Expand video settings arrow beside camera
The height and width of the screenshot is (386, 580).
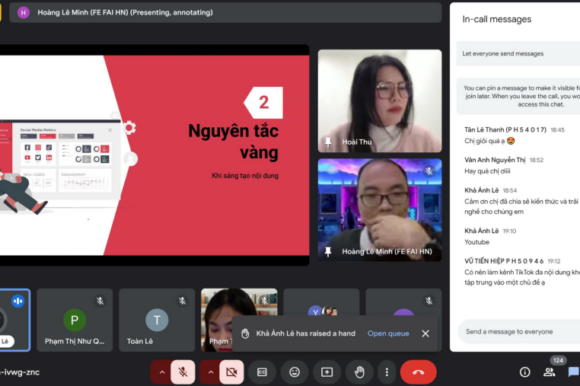point(210,372)
